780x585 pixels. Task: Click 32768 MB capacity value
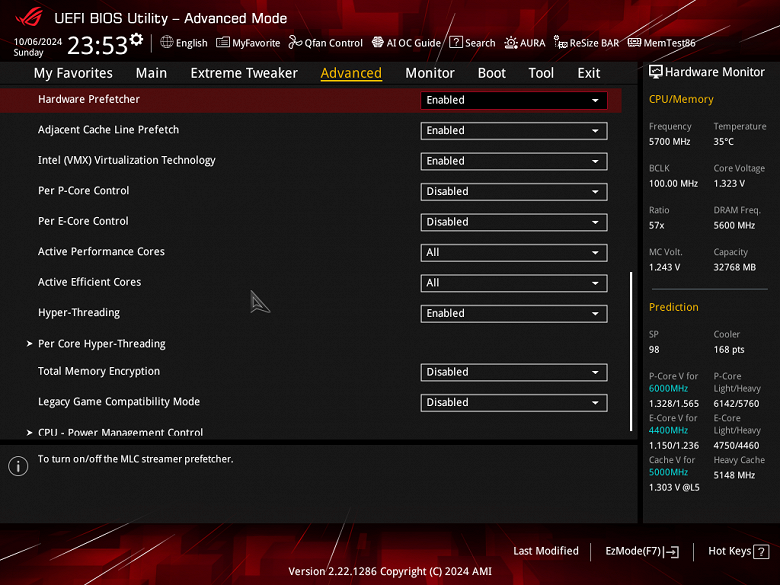coord(734,268)
